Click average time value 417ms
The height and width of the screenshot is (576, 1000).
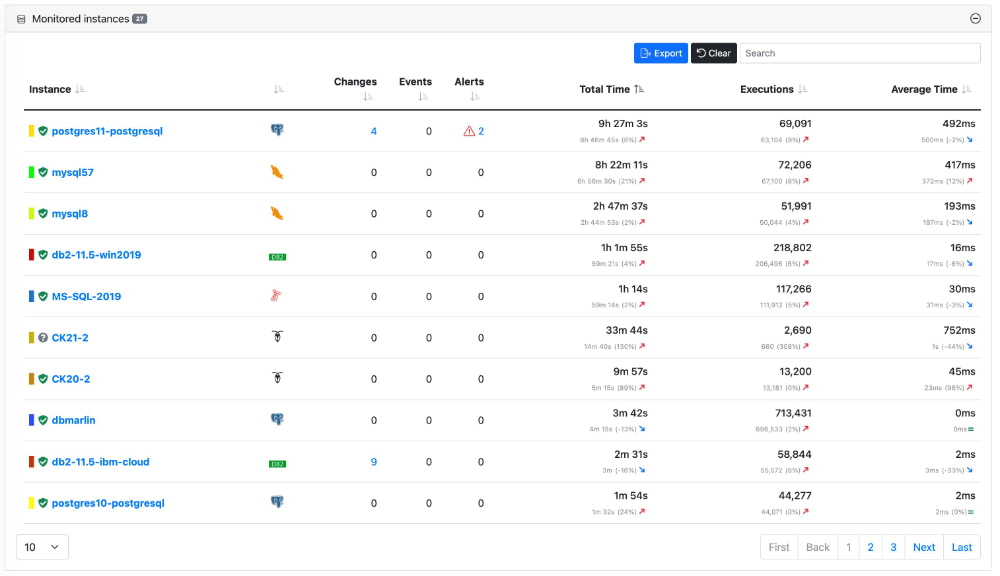tap(960, 165)
